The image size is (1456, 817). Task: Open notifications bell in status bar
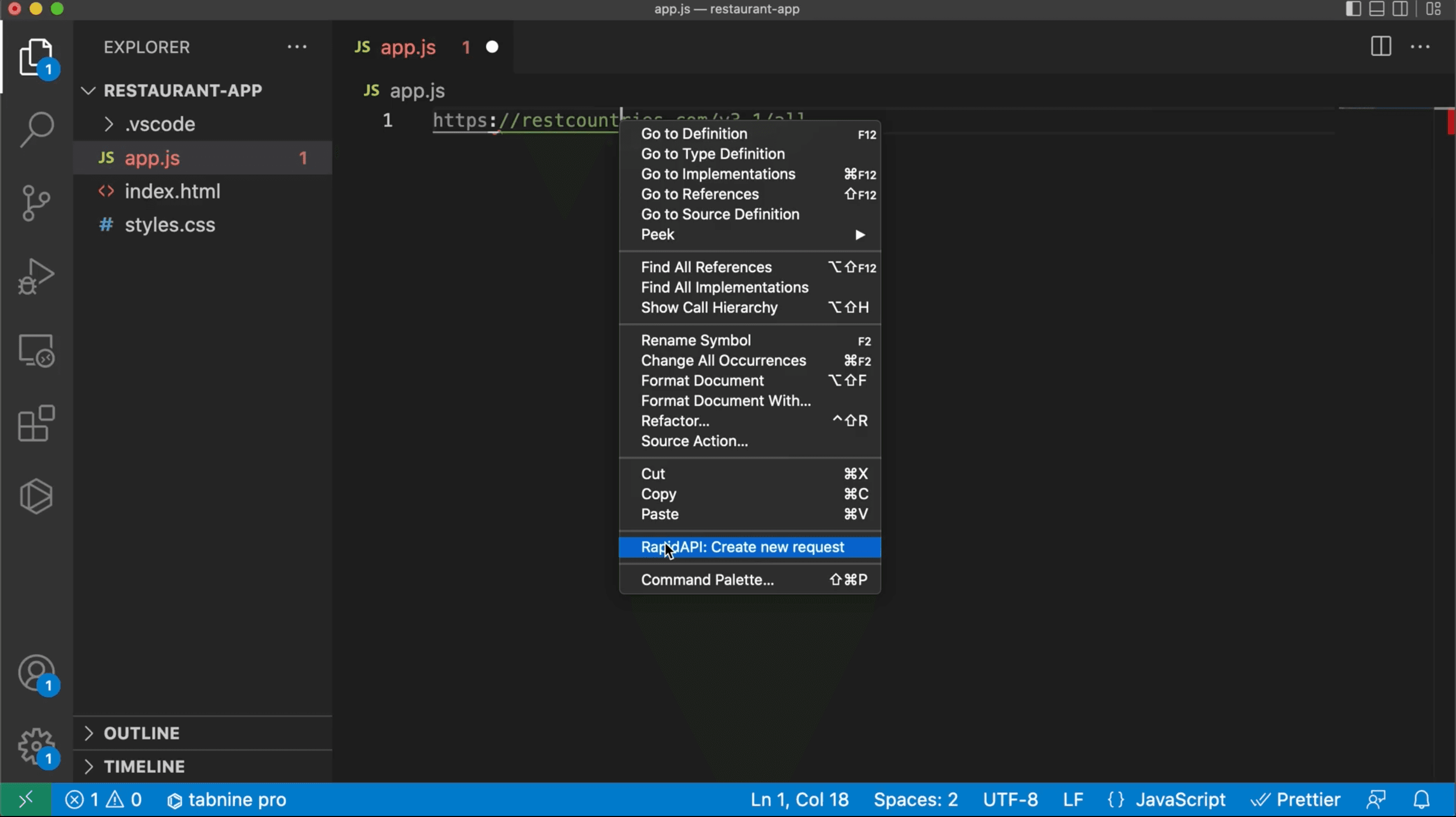1422,799
